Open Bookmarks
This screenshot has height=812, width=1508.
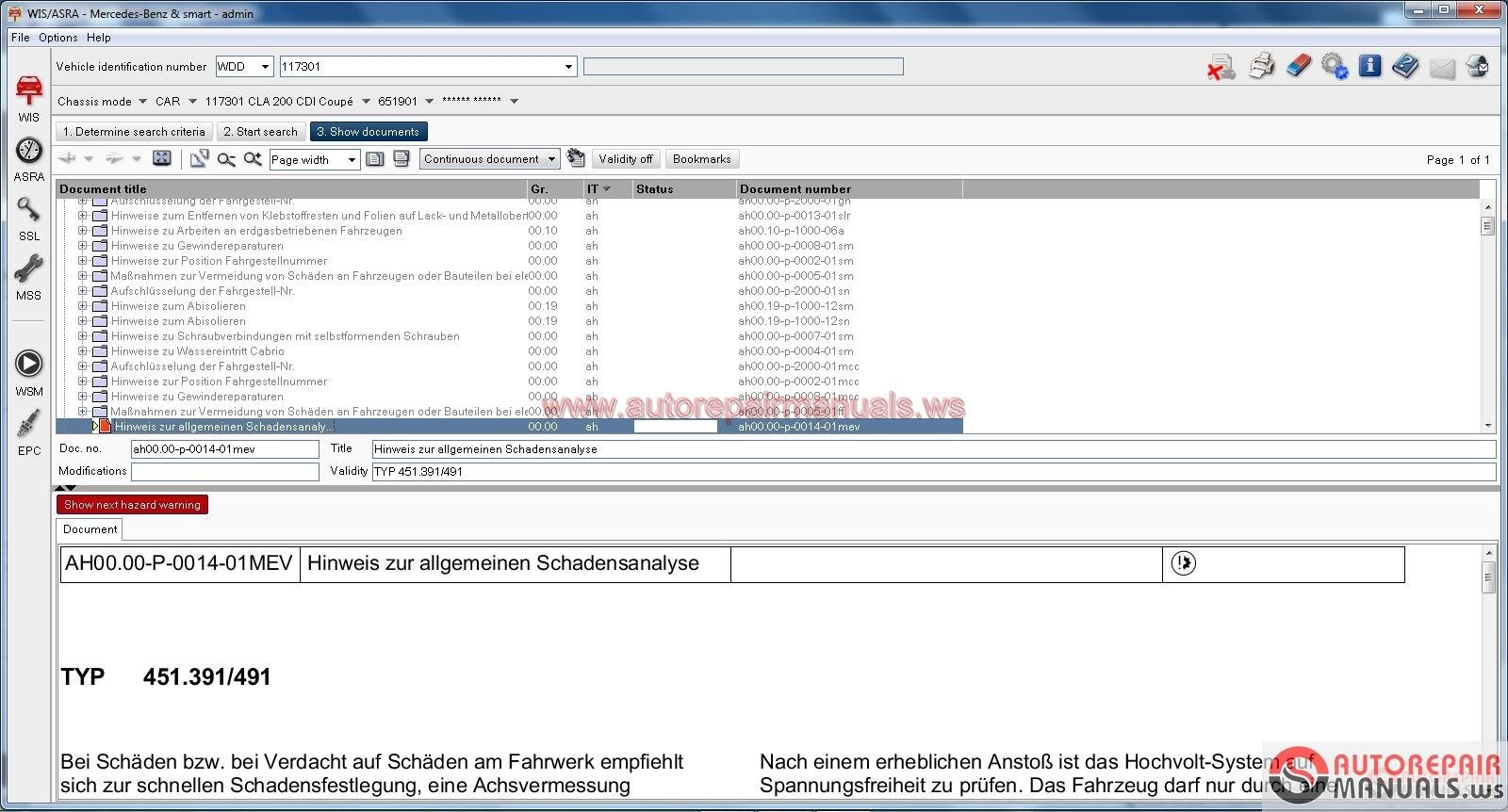[x=702, y=159]
